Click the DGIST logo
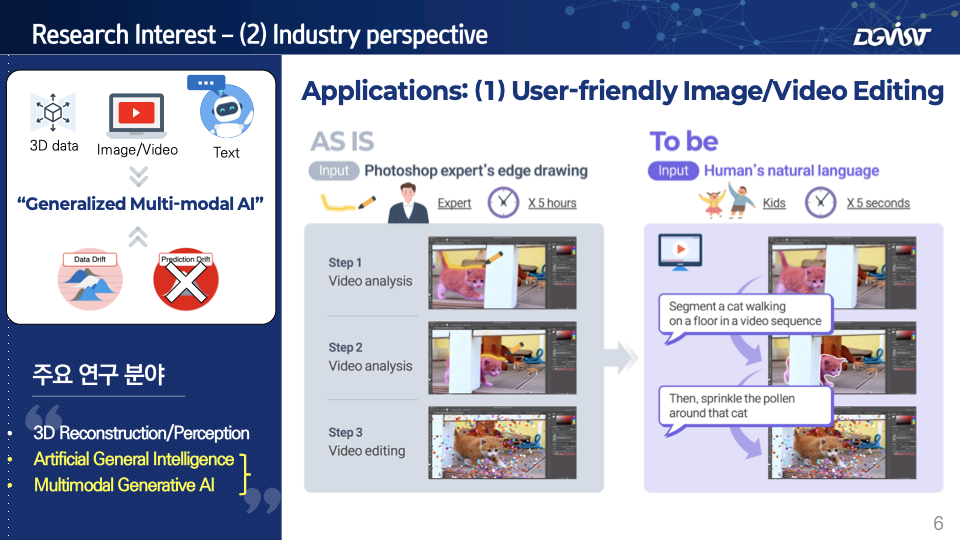This screenshot has height=540, width=960. (x=892, y=34)
